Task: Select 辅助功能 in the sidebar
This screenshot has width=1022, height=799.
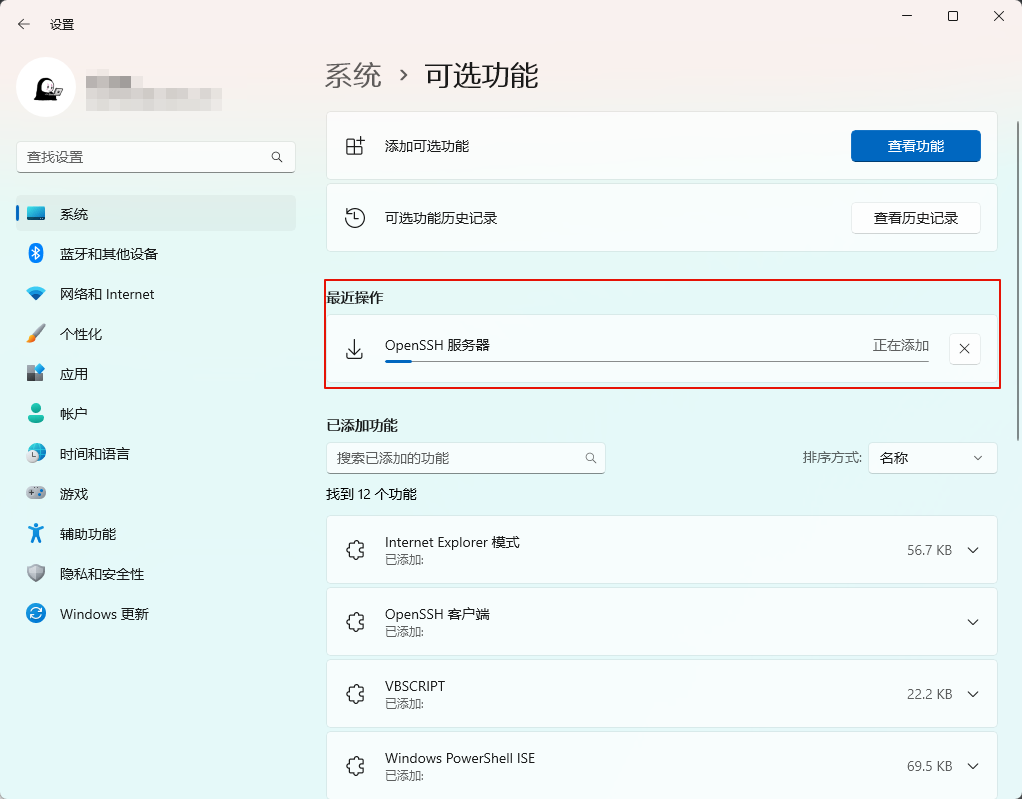Action: (87, 534)
